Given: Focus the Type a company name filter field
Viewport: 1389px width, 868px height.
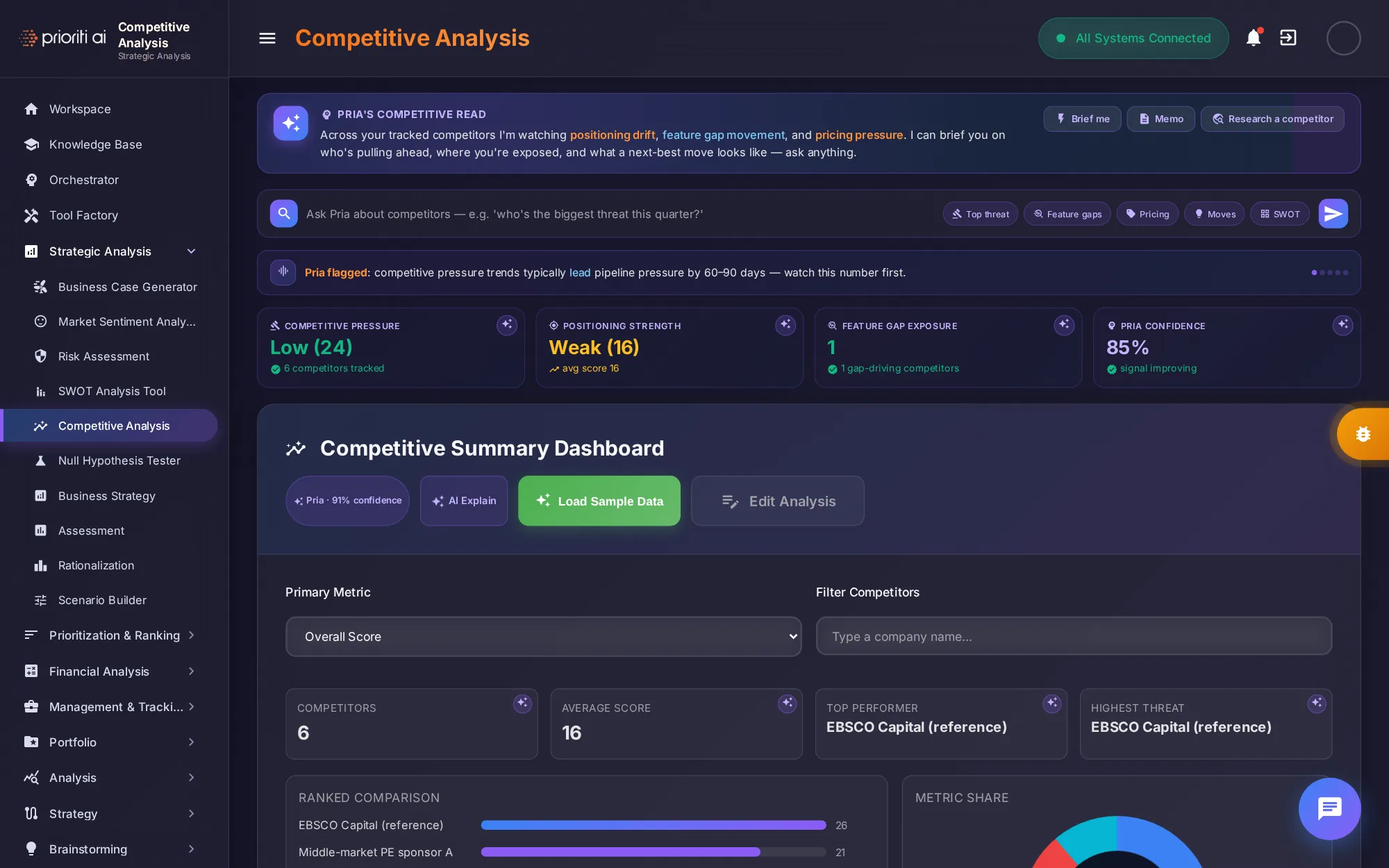Looking at the screenshot, I should pos(1074,636).
